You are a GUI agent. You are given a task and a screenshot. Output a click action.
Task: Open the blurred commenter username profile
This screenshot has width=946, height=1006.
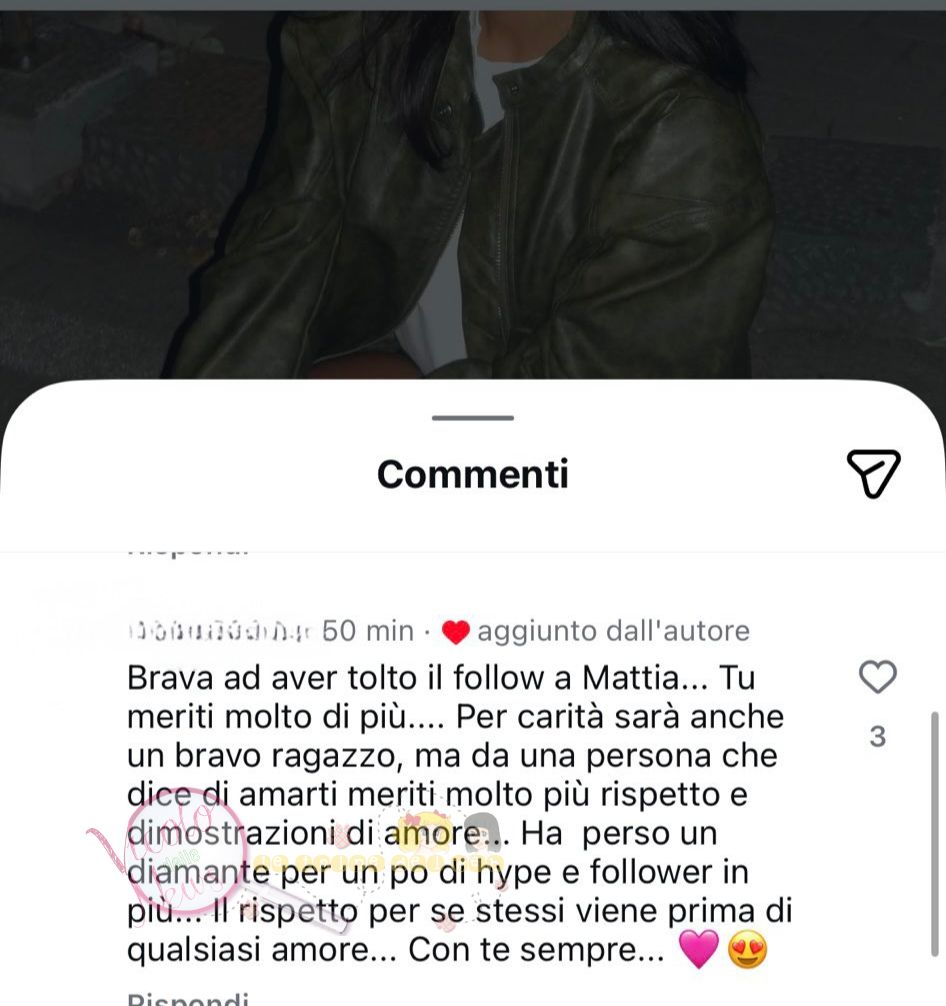[219, 631]
